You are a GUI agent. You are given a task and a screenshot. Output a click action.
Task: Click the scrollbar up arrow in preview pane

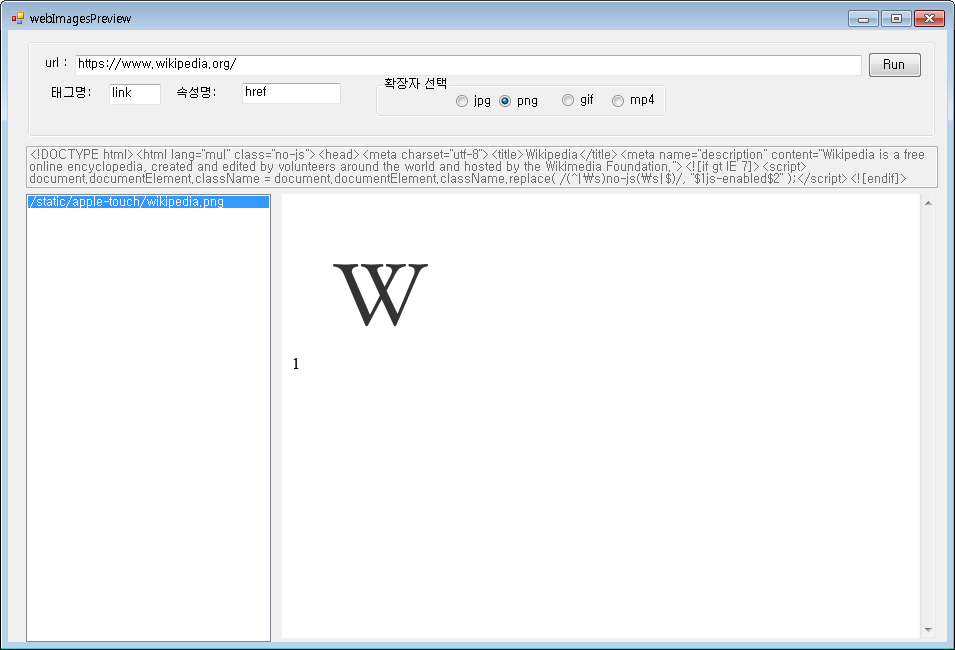(x=928, y=203)
